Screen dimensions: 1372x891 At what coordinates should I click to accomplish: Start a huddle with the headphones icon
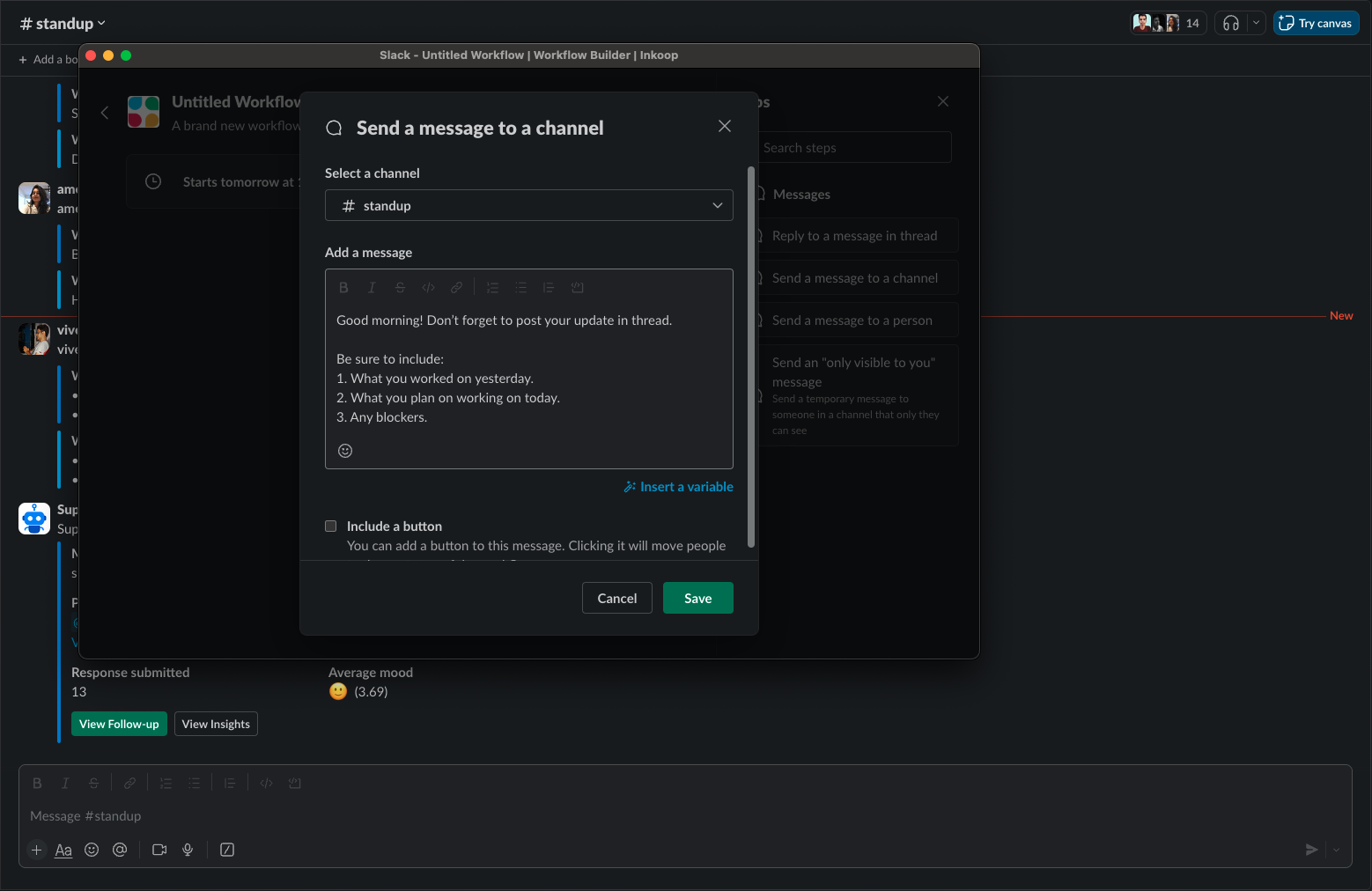[1231, 23]
